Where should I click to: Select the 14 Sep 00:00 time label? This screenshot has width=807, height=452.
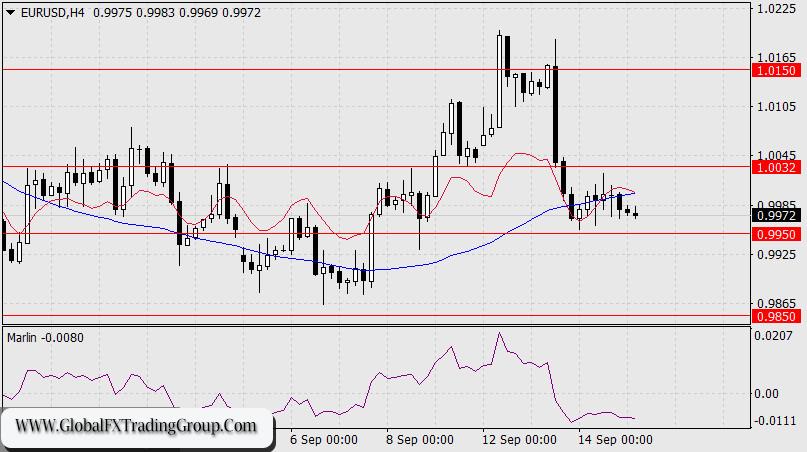tap(615, 440)
